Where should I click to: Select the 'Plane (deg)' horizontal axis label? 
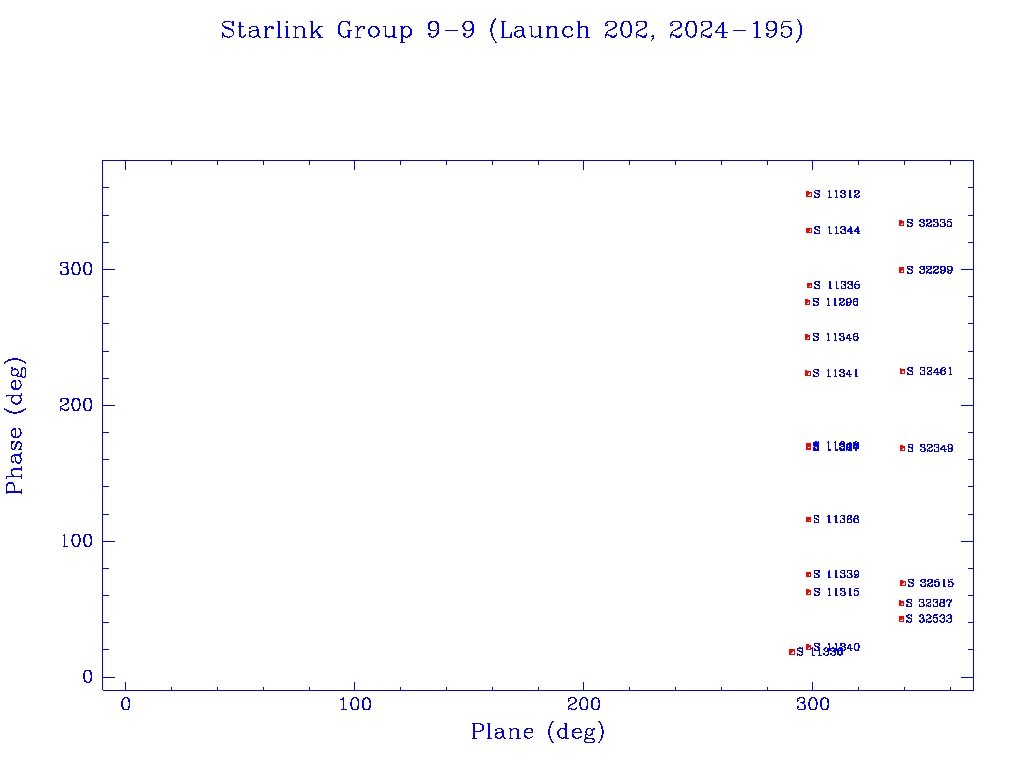click(538, 731)
